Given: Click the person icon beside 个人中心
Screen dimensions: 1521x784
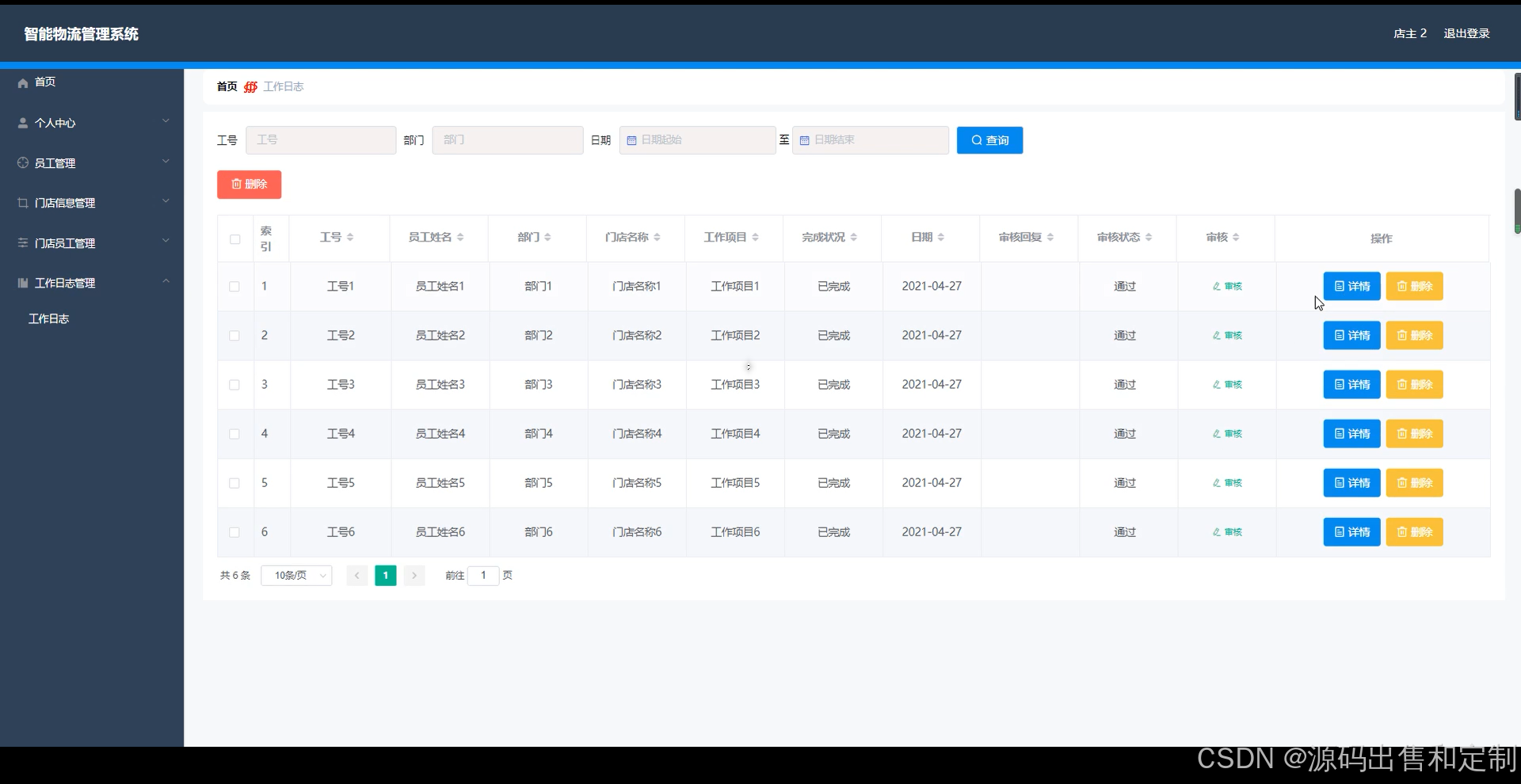Looking at the screenshot, I should pos(23,123).
